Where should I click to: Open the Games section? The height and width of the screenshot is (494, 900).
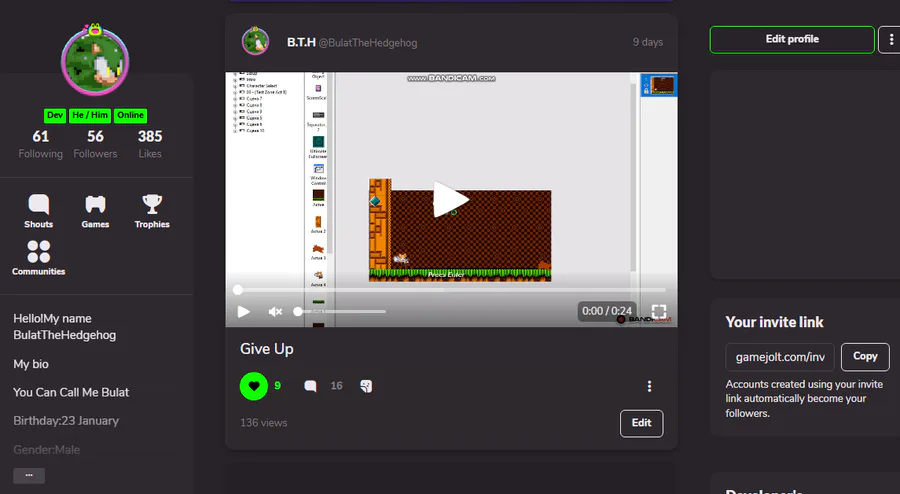pos(95,211)
